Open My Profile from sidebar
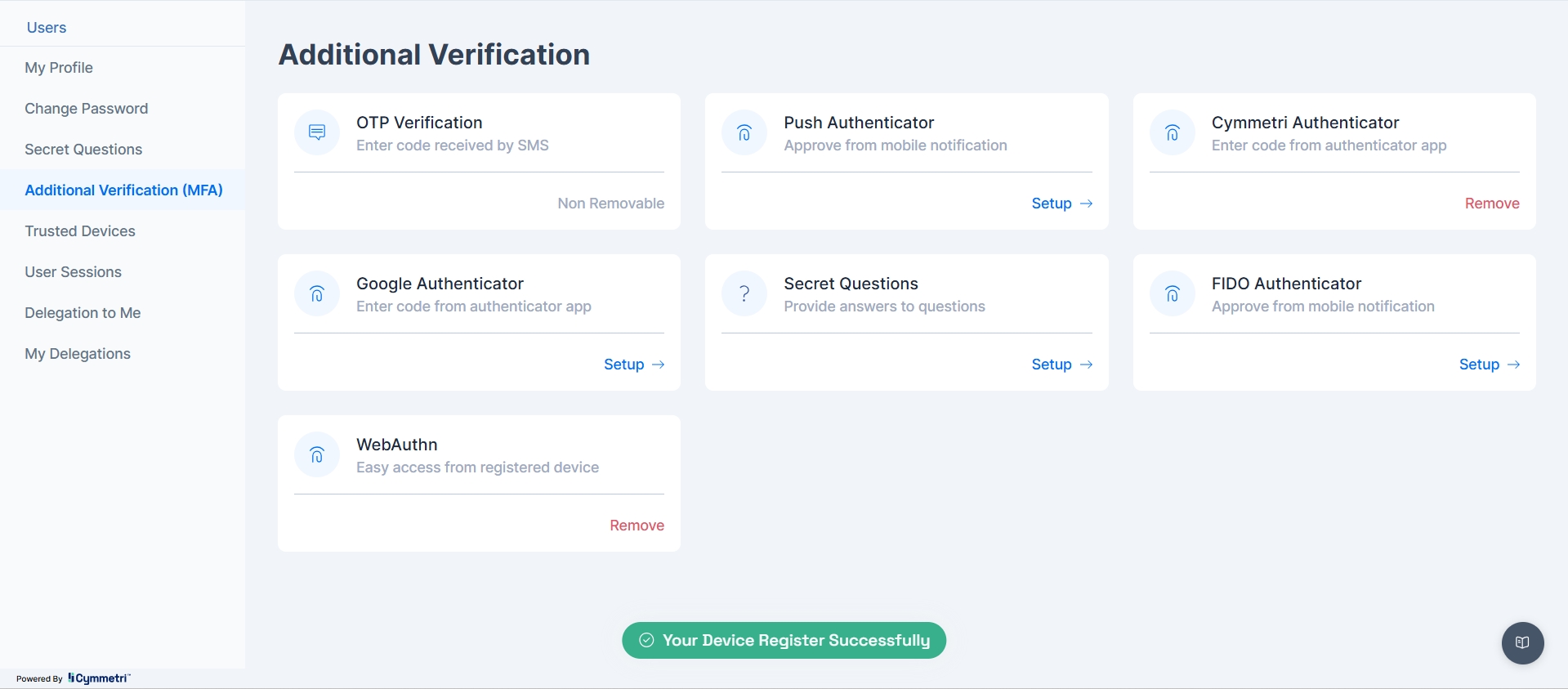Viewport: 1568px width, 689px height. [59, 68]
